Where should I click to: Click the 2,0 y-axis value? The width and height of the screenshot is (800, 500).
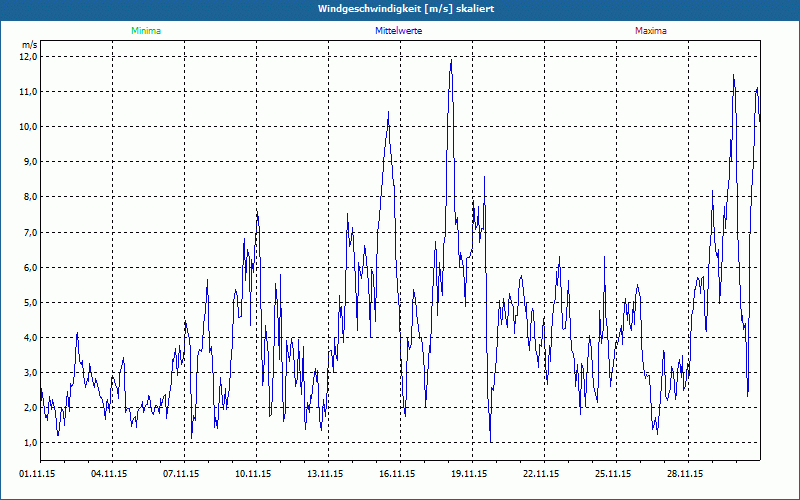(31, 408)
